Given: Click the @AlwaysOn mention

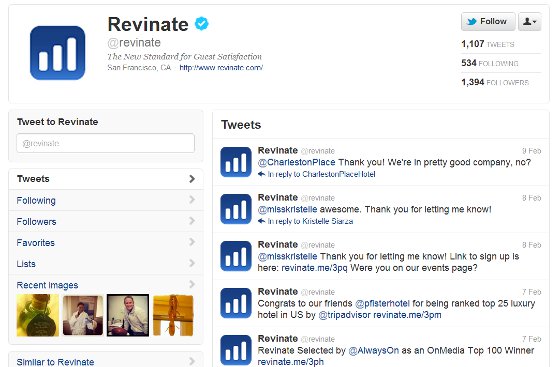Looking at the screenshot, I should coord(374,351).
